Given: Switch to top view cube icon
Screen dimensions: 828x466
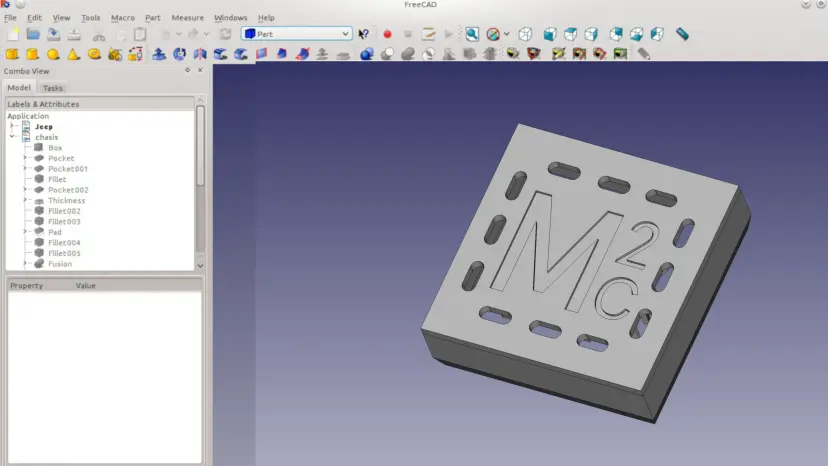Looking at the screenshot, I should [x=570, y=34].
